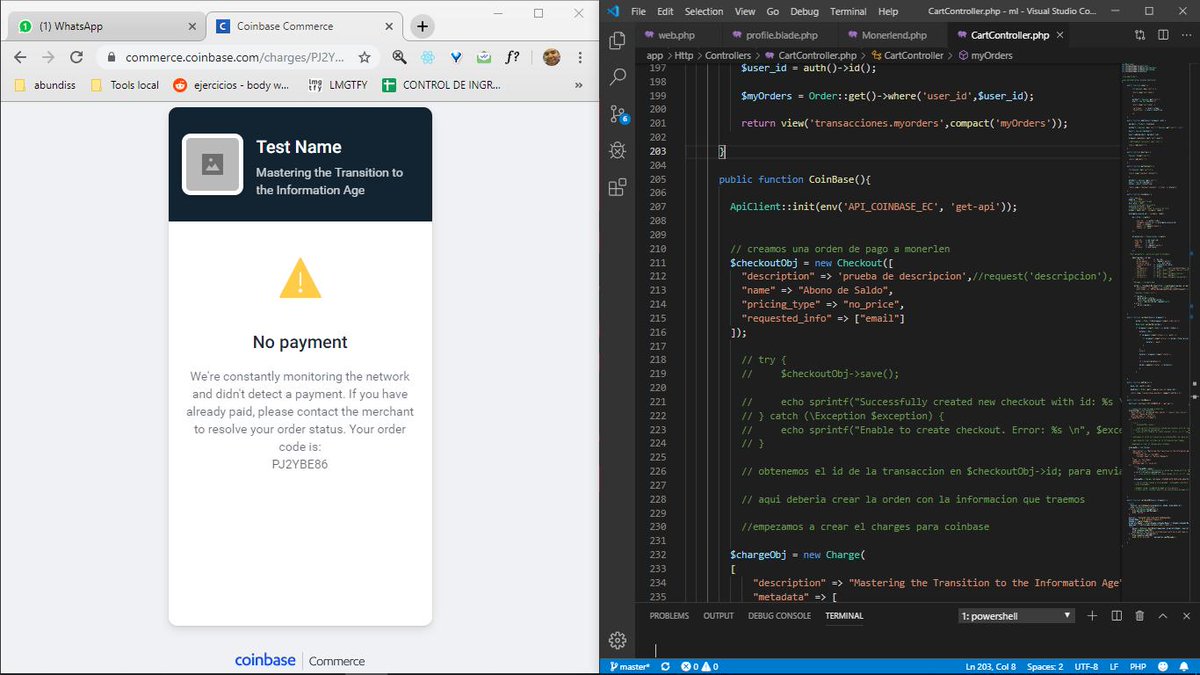Open the Debug view in activity bar
The image size is (1200, 675).
click(617, 150)
